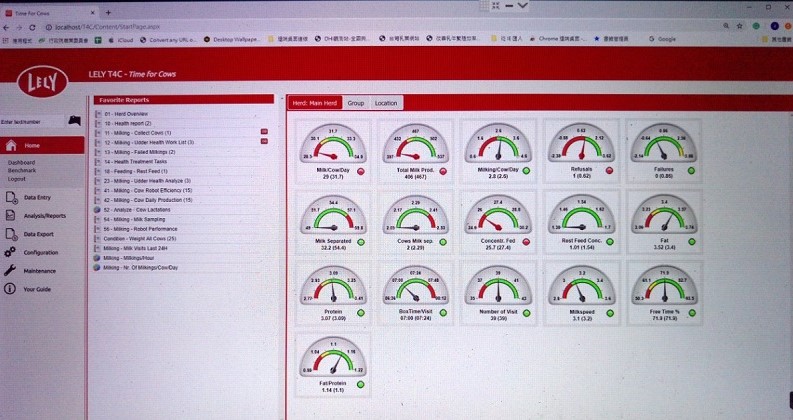Click the report icon beside 01 - Herd Overview

[98, 114]
